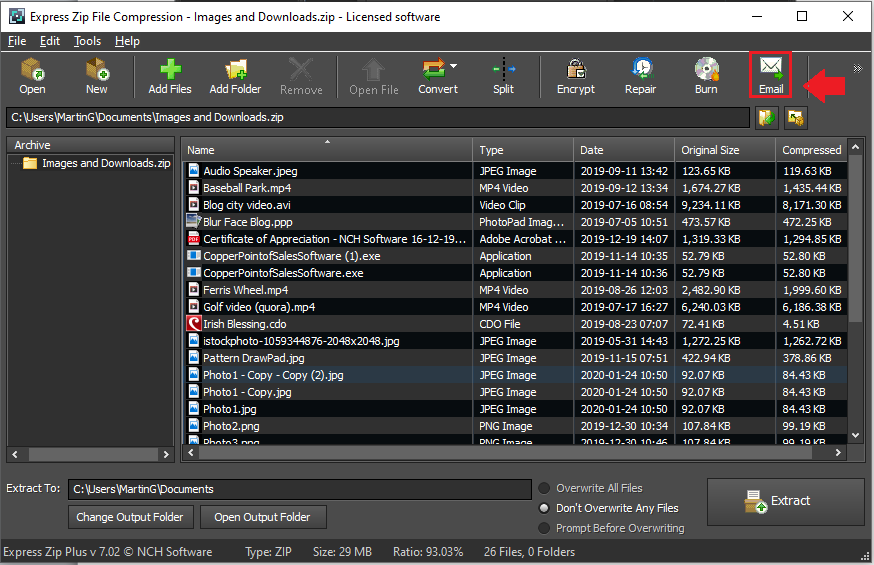
Task: Select the Pattern DrawPad.jpg file
Action: [x=516, y=358]
